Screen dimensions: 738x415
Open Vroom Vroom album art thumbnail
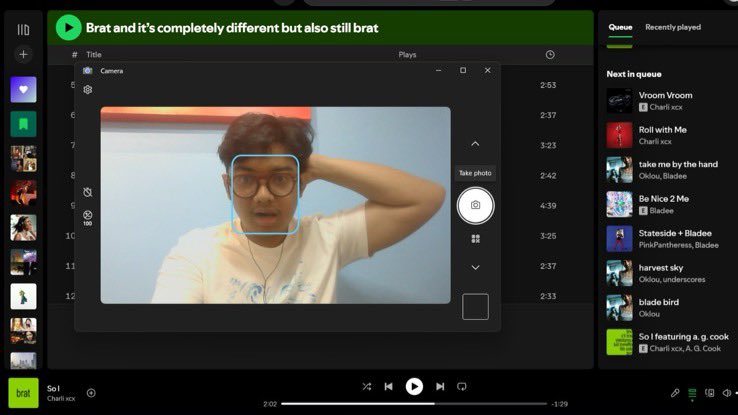(619, 101)
